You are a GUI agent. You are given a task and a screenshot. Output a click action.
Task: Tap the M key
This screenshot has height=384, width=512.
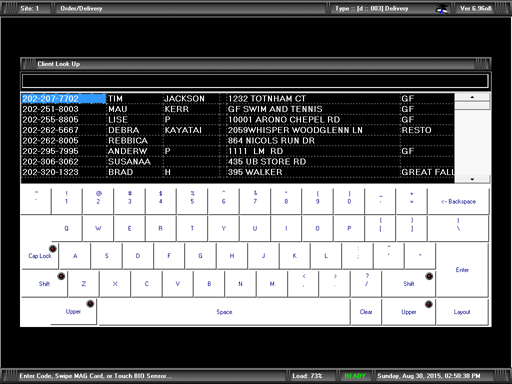pyautogui.click(x=272, y=284)
